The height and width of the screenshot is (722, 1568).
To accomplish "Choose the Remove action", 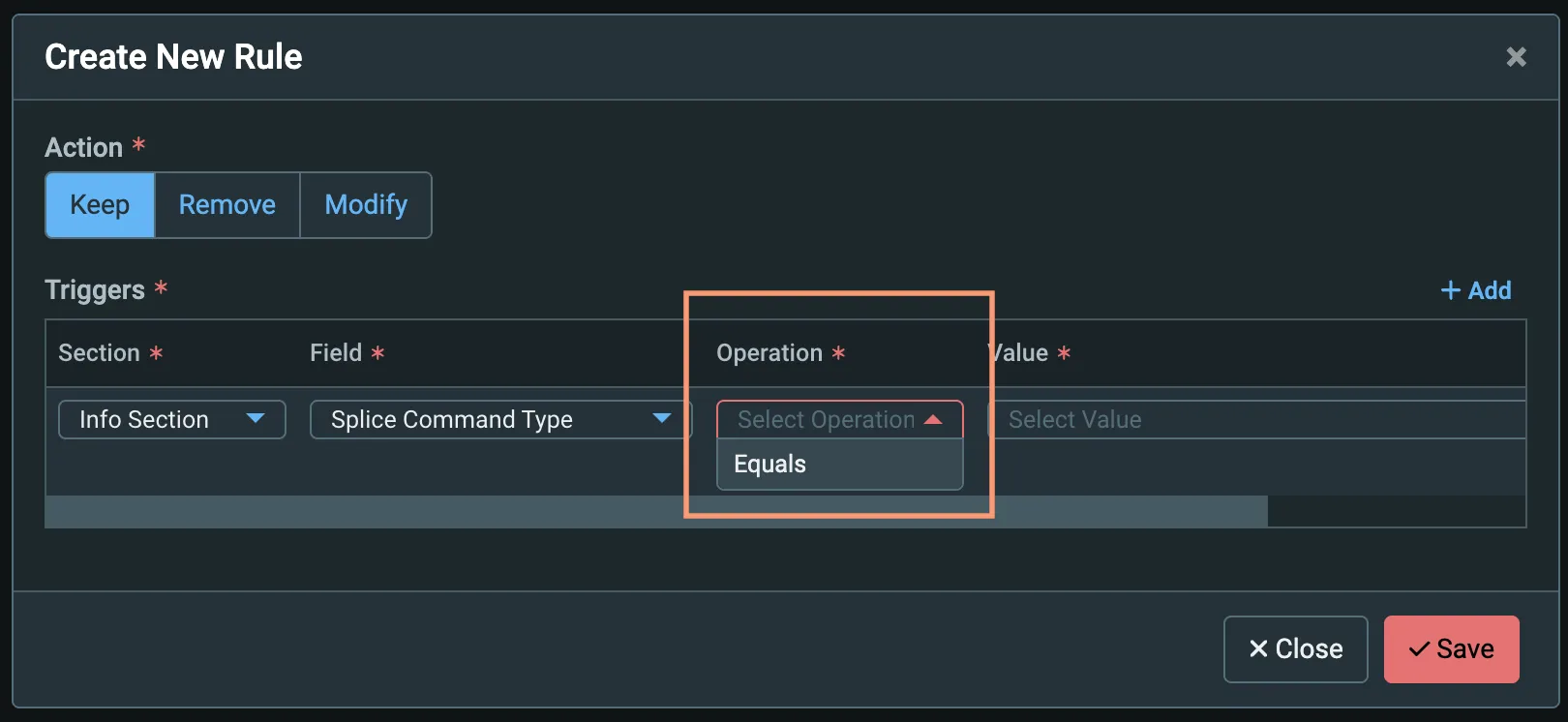I will 227,205.
